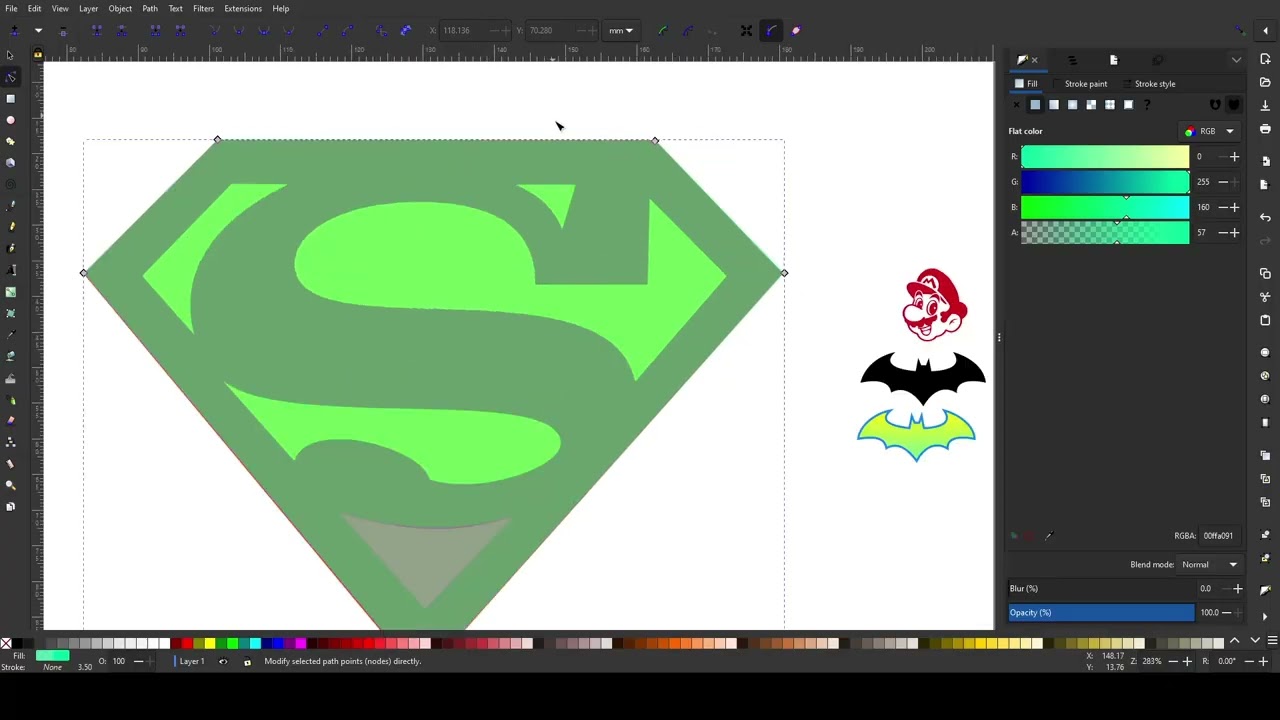Click the Mario head graphic on canvas
Screen dimensions: 1280x720
[x=934, y=305]
